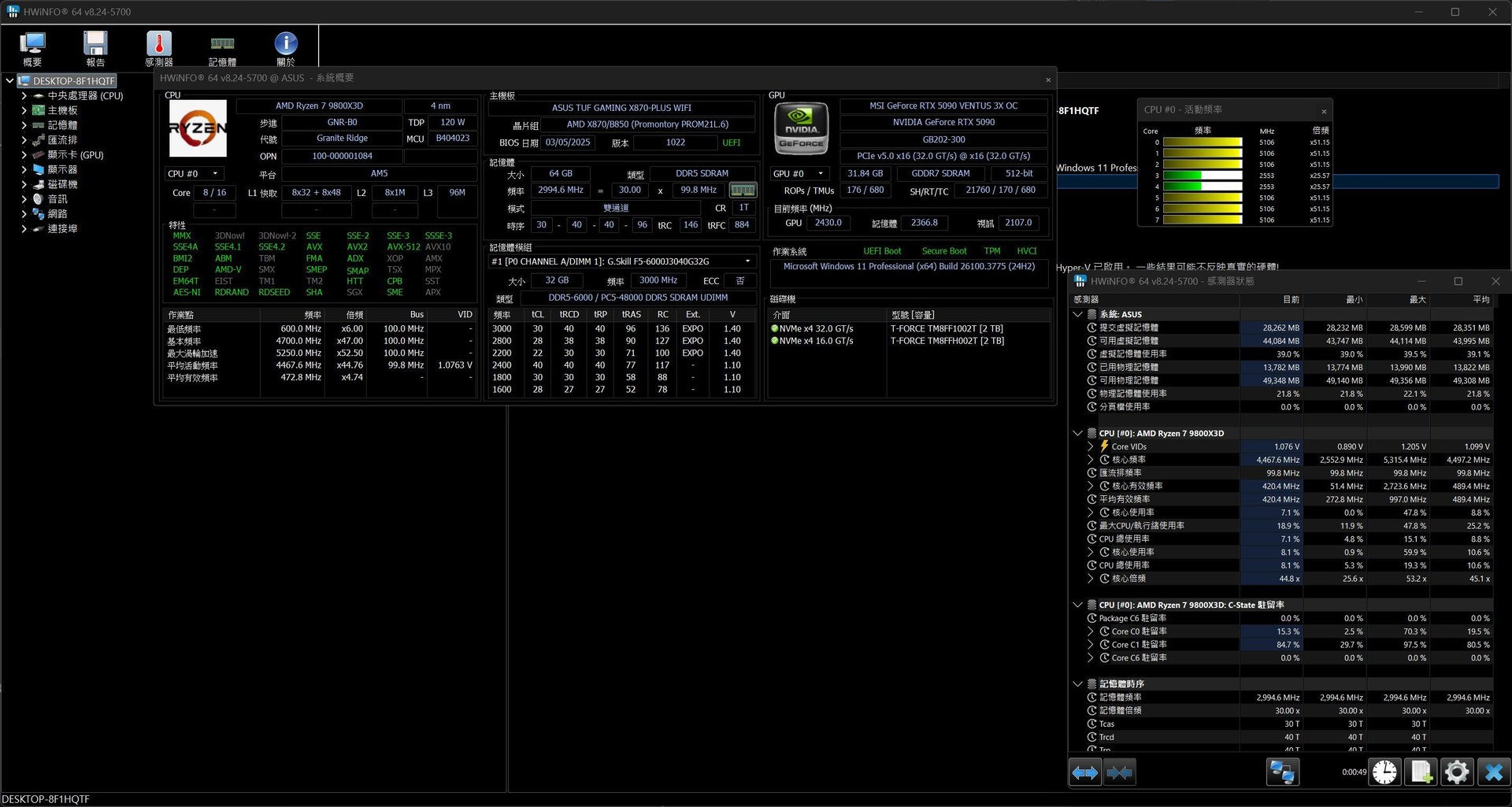Expand the Core VIDs sensor row
Screen dimensions: 1512x807
1091,446
